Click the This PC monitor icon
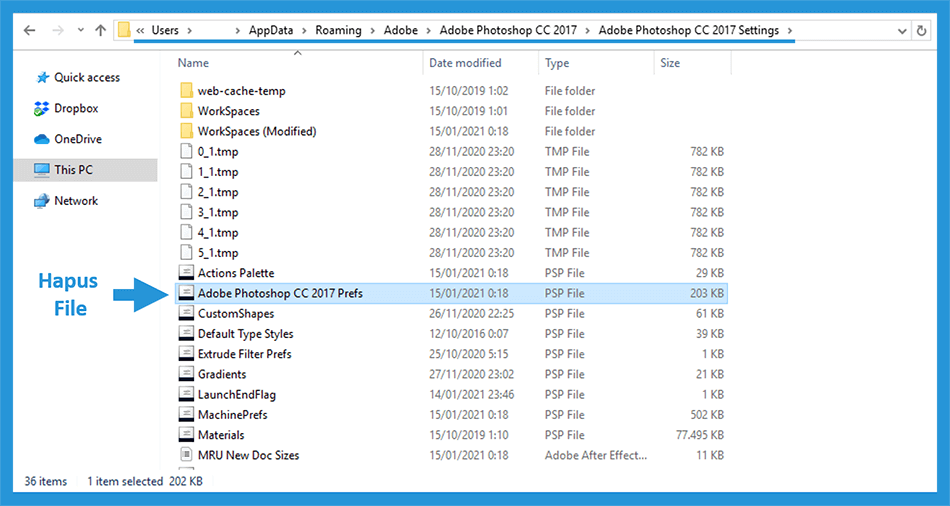Viewport: 950px width, 506px height. click(x=41, y=170)
